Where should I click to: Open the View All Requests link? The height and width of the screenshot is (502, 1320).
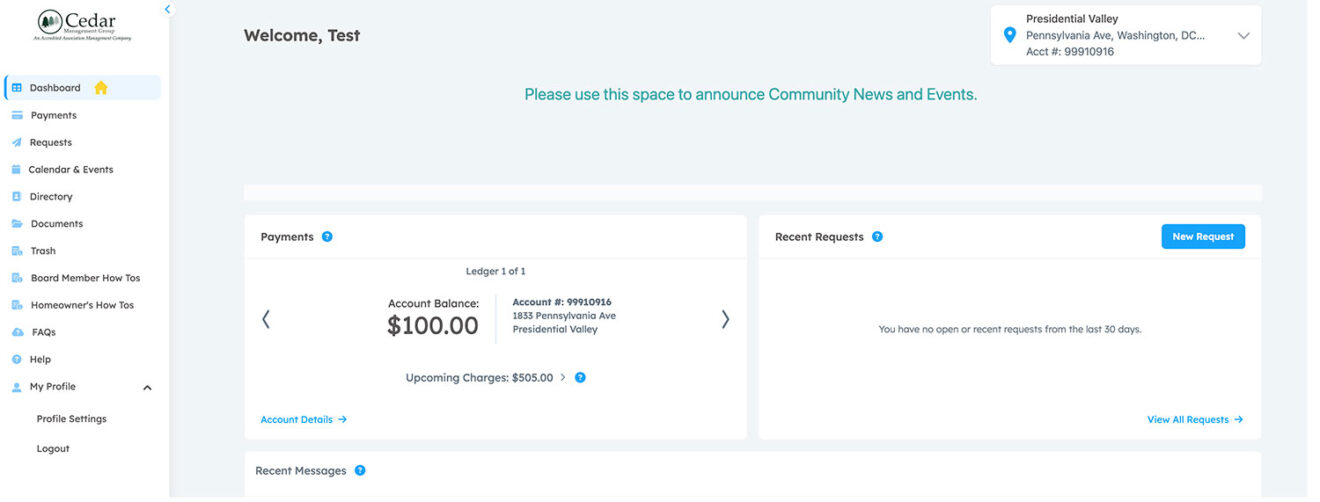1194,420
